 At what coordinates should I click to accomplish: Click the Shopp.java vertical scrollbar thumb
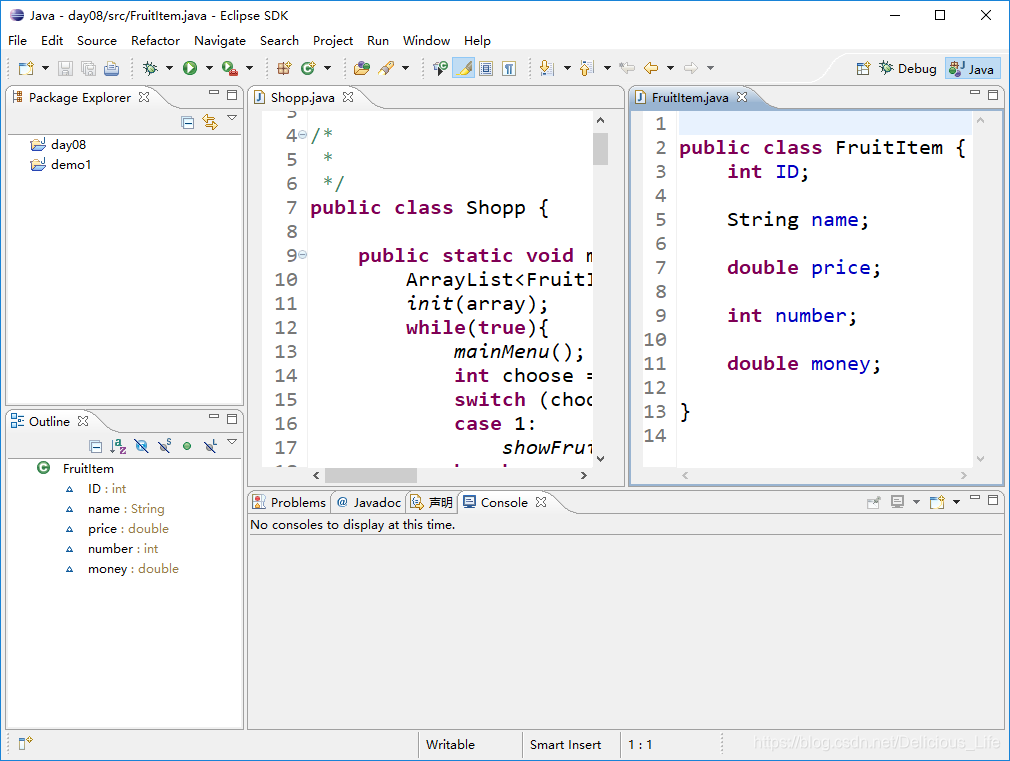click(600, 149)
